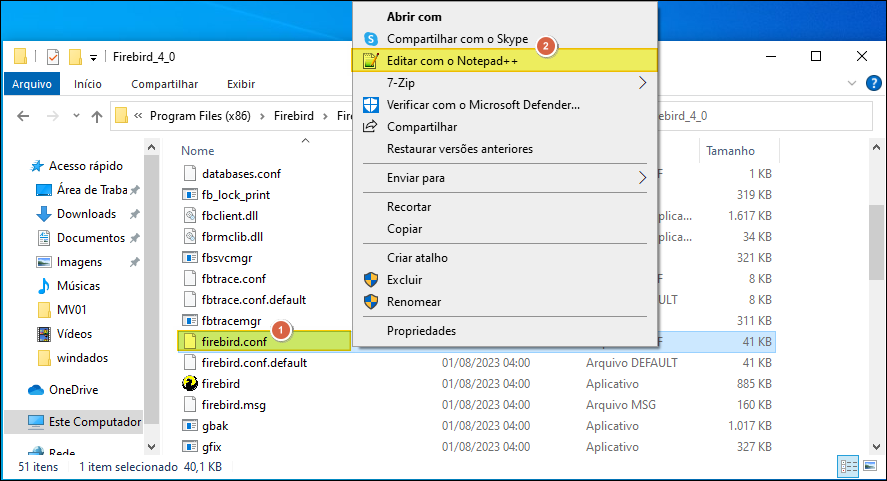Click the back navigation arrow
887x481 pixels.
23,116
